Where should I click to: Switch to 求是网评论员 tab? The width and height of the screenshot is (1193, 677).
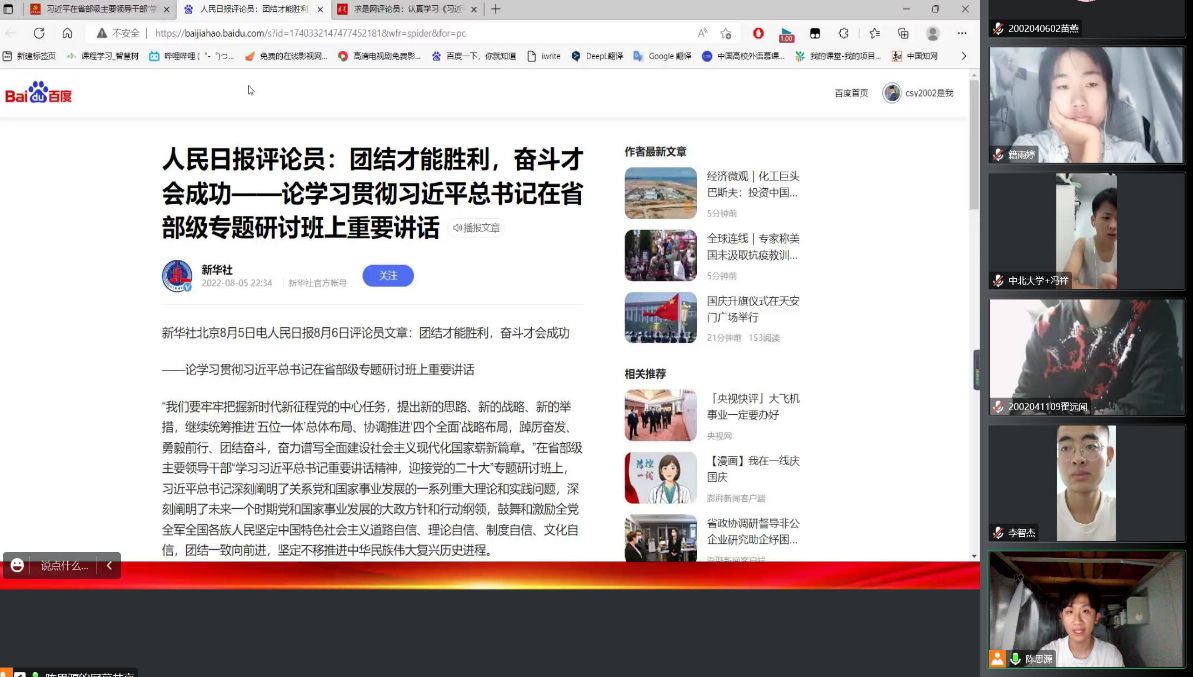click(x=407, y=9)
